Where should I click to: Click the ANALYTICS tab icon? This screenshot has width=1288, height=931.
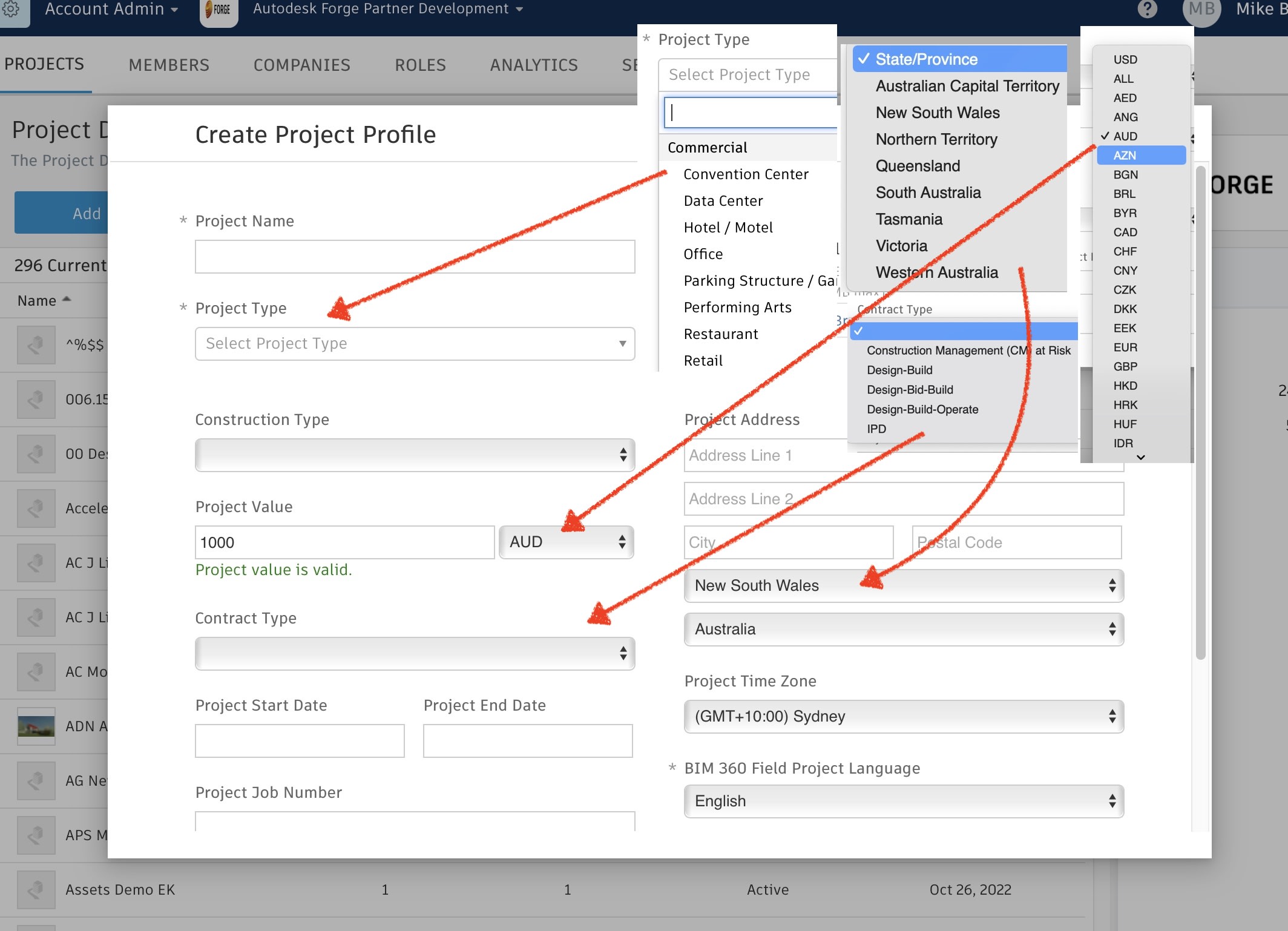[533, 64]
